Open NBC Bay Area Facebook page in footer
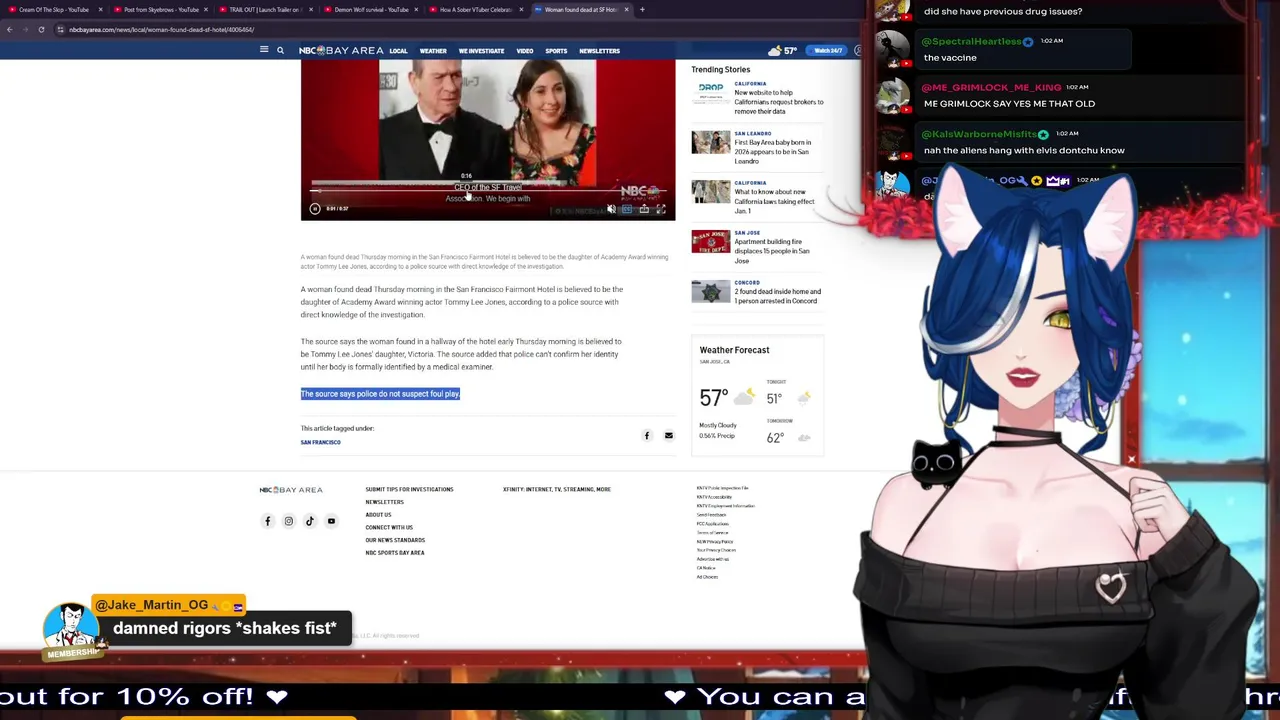Viewport: 1280px width, 720px height. [267, 521]
